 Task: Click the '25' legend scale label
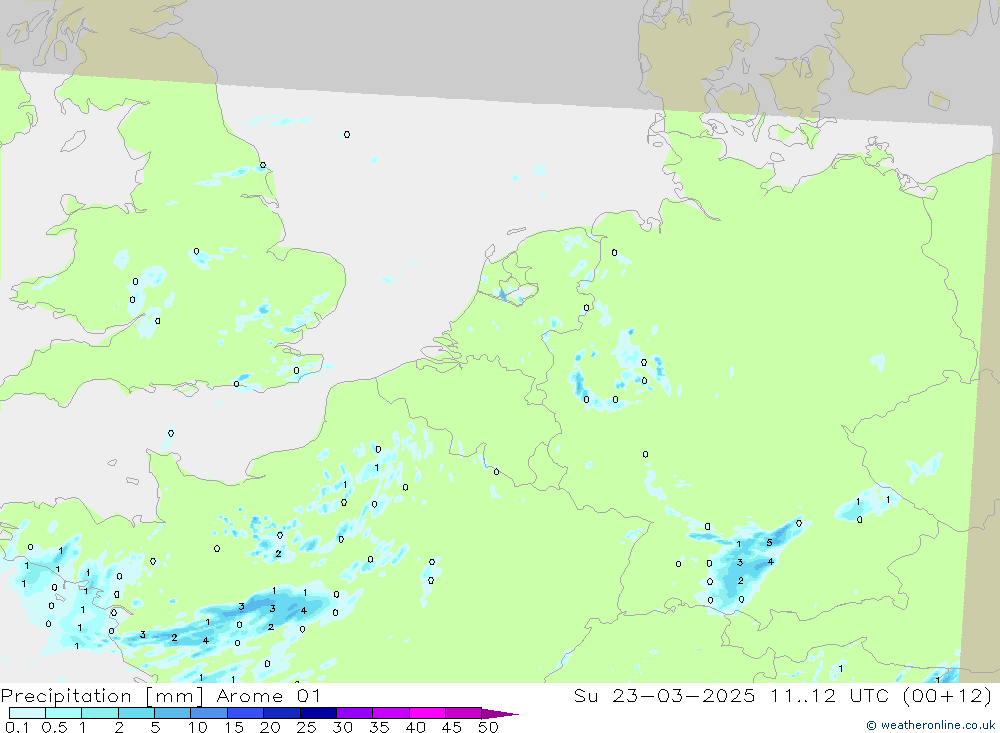(306, 727)
